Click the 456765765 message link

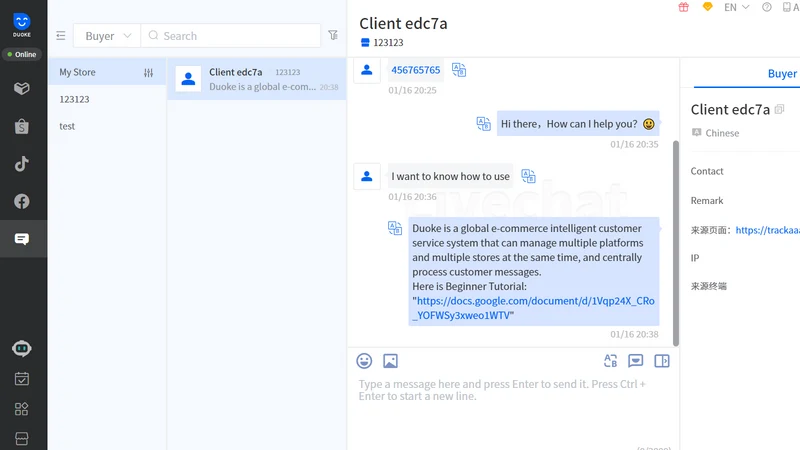point(415,70)
